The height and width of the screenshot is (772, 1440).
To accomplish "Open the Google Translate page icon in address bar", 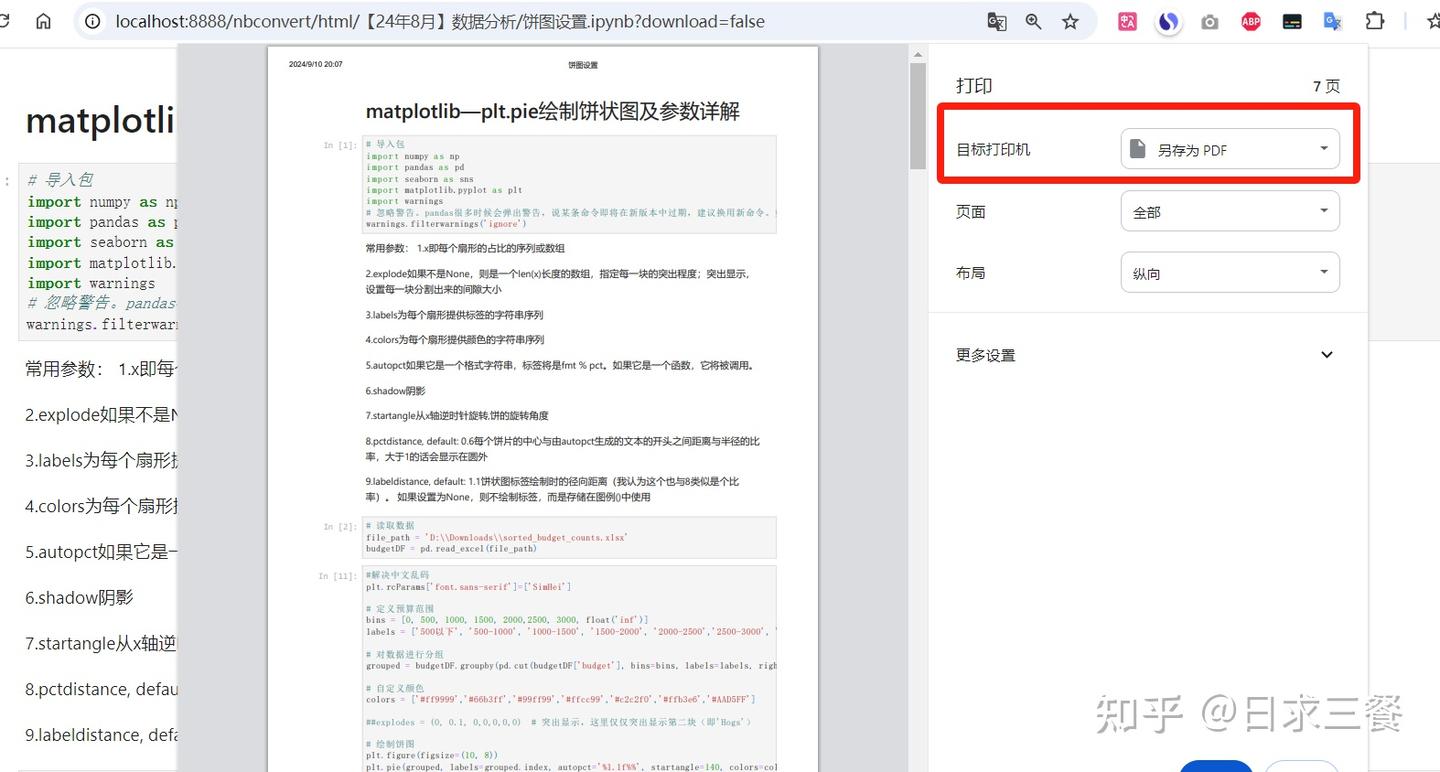I will click(x=996, y=21).
